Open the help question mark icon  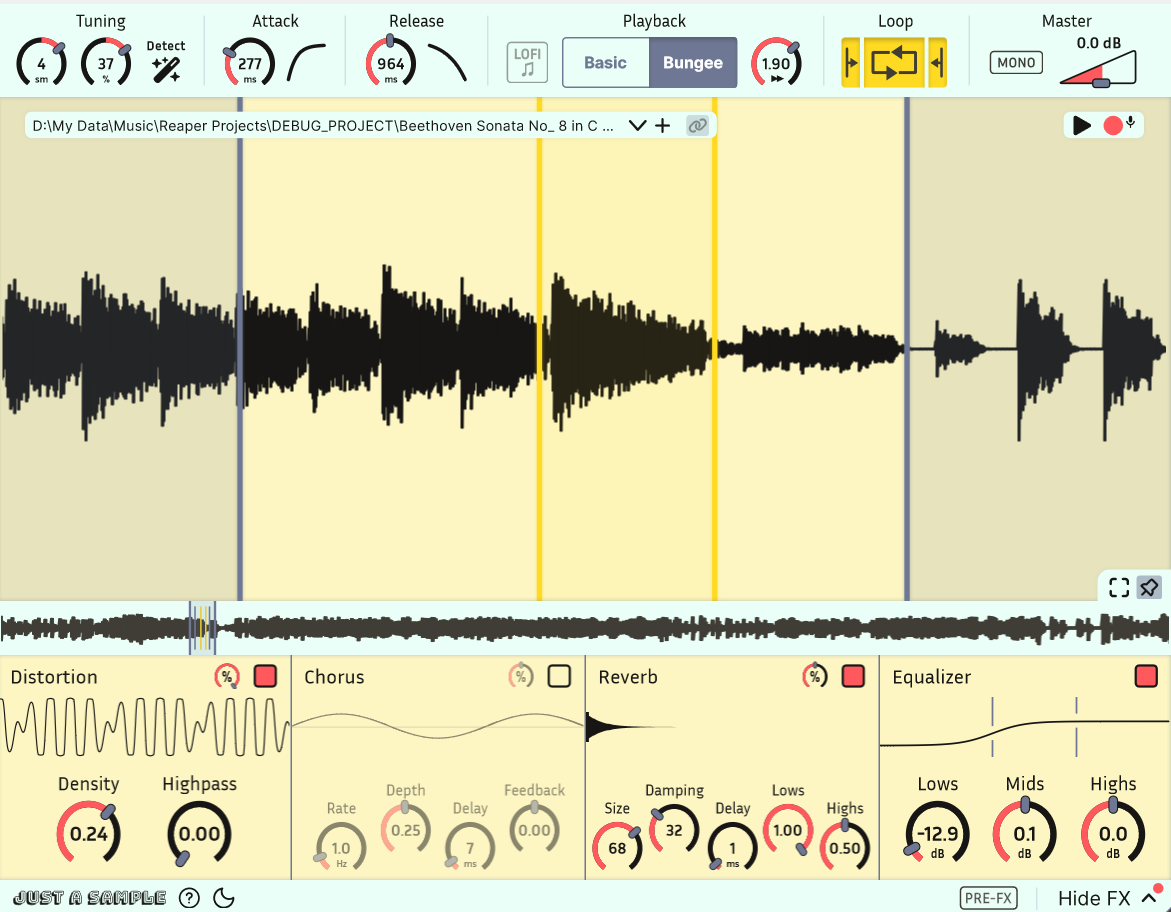[x=190, y=898]
